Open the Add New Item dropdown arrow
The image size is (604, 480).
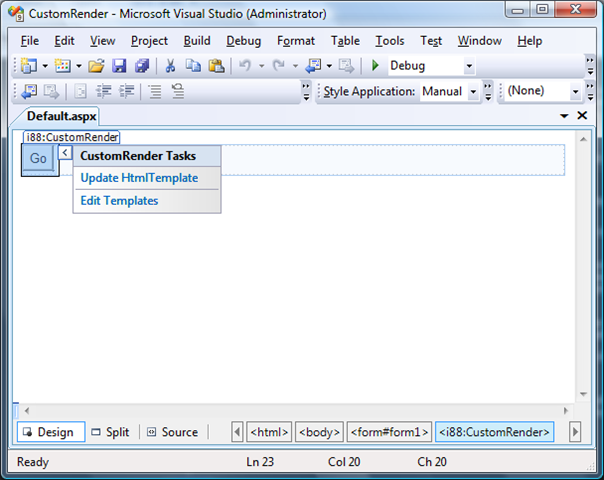pos(79,66)
